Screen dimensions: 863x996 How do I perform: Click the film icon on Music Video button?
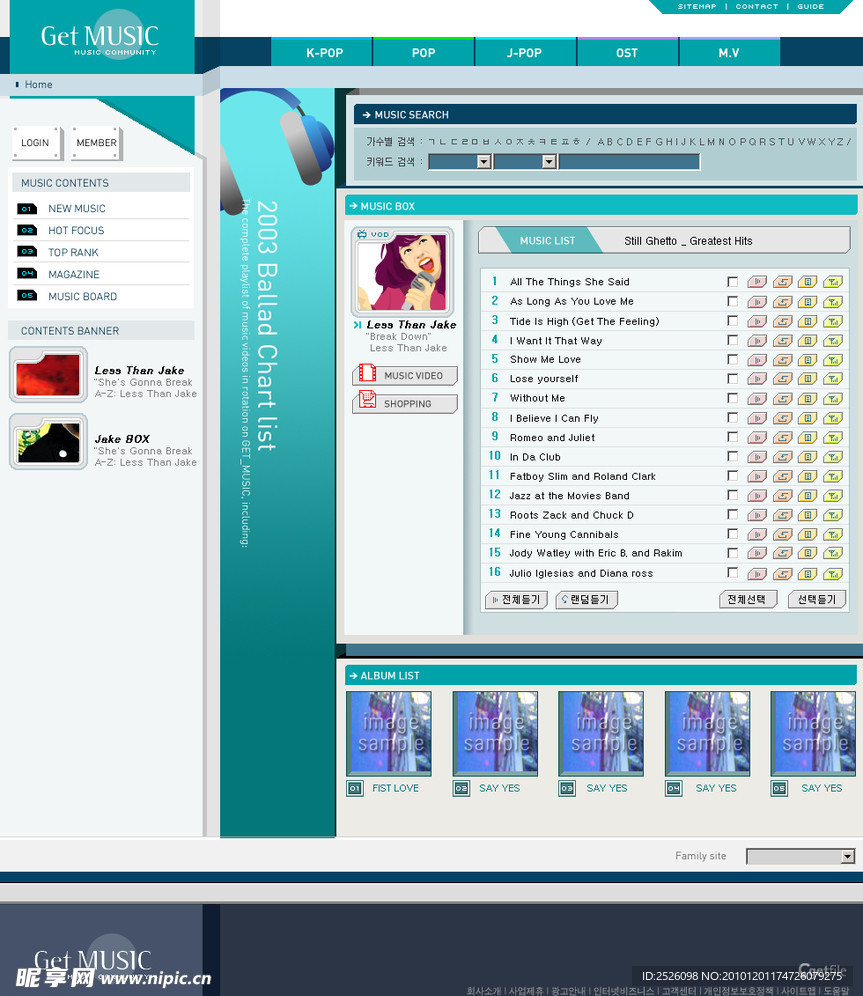click(x=368, y=375)
